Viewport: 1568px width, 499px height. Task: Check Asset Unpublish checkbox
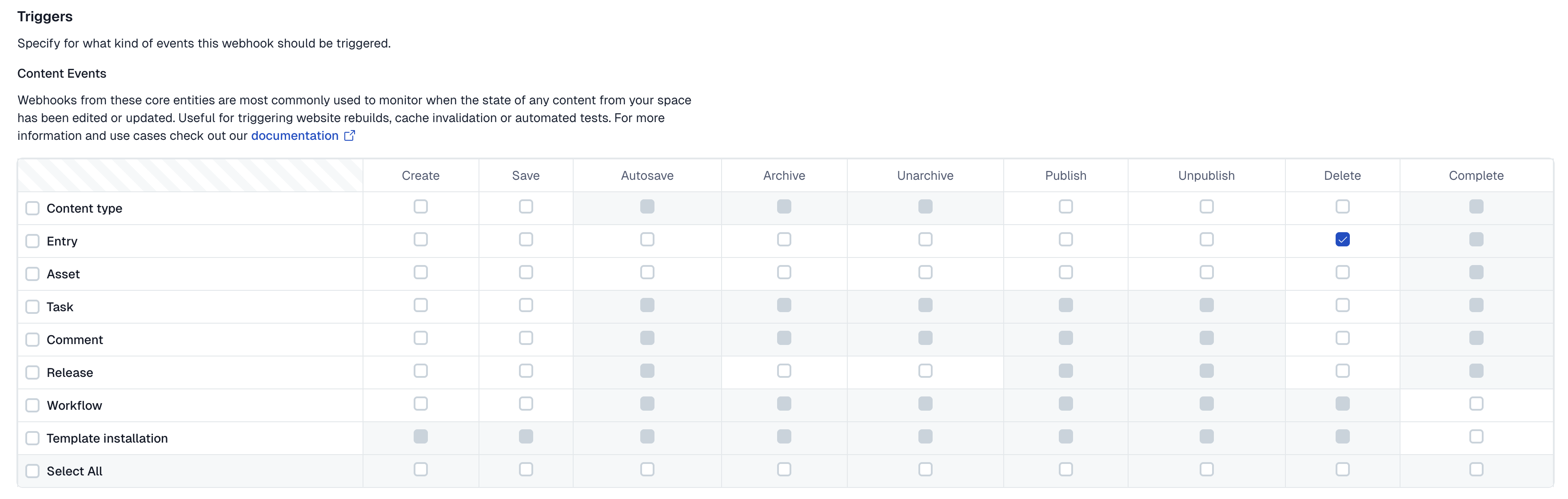(1206, 273)
